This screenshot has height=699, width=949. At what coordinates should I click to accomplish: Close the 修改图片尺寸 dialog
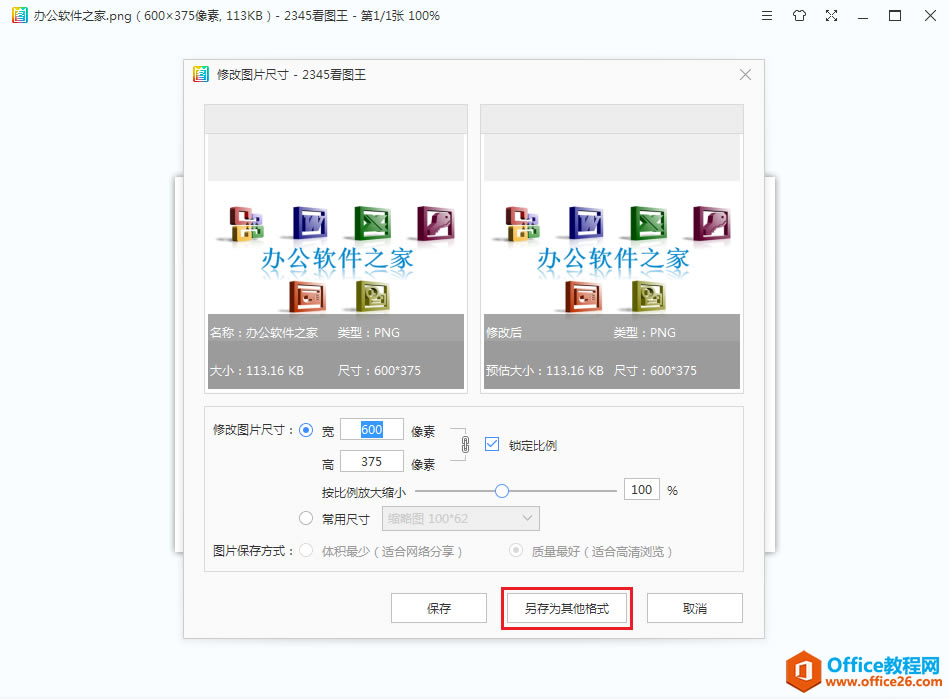click(x=746, y=74)
